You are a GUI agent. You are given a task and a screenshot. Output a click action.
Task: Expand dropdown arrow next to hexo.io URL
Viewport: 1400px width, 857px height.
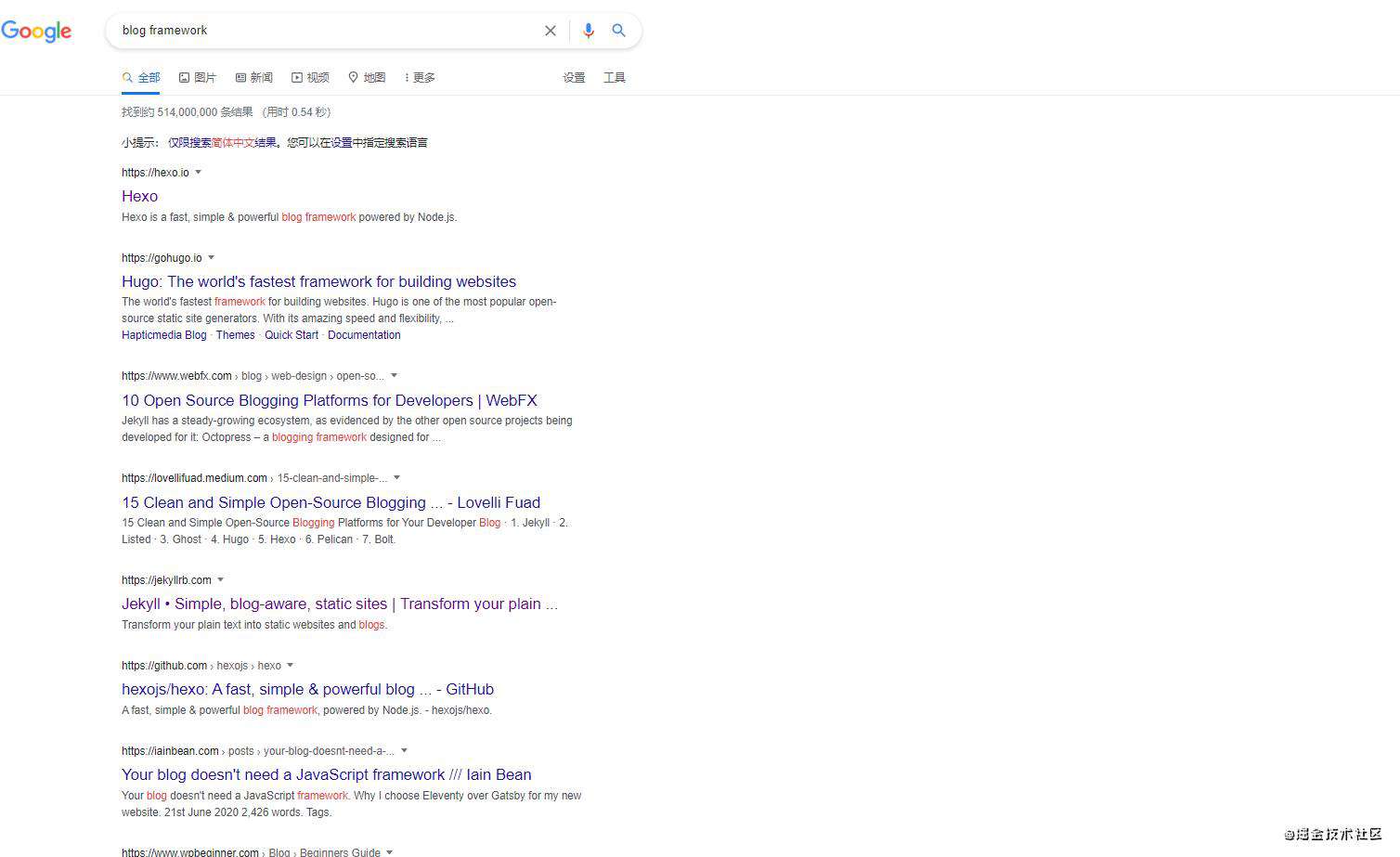(198, 172)
